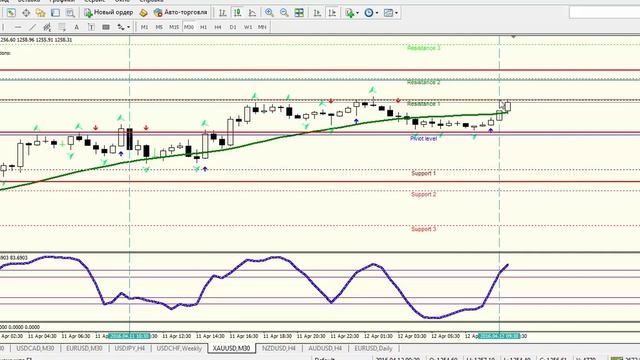Open the MetaEditor yellow book icon
640x360 pixels.
tap(143, 13)
